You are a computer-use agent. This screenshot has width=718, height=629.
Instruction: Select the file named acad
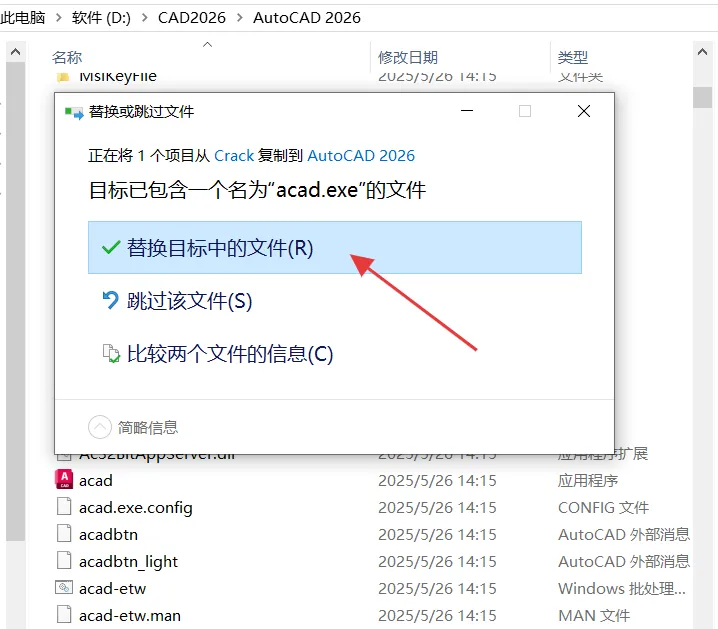tap(95, 481)
